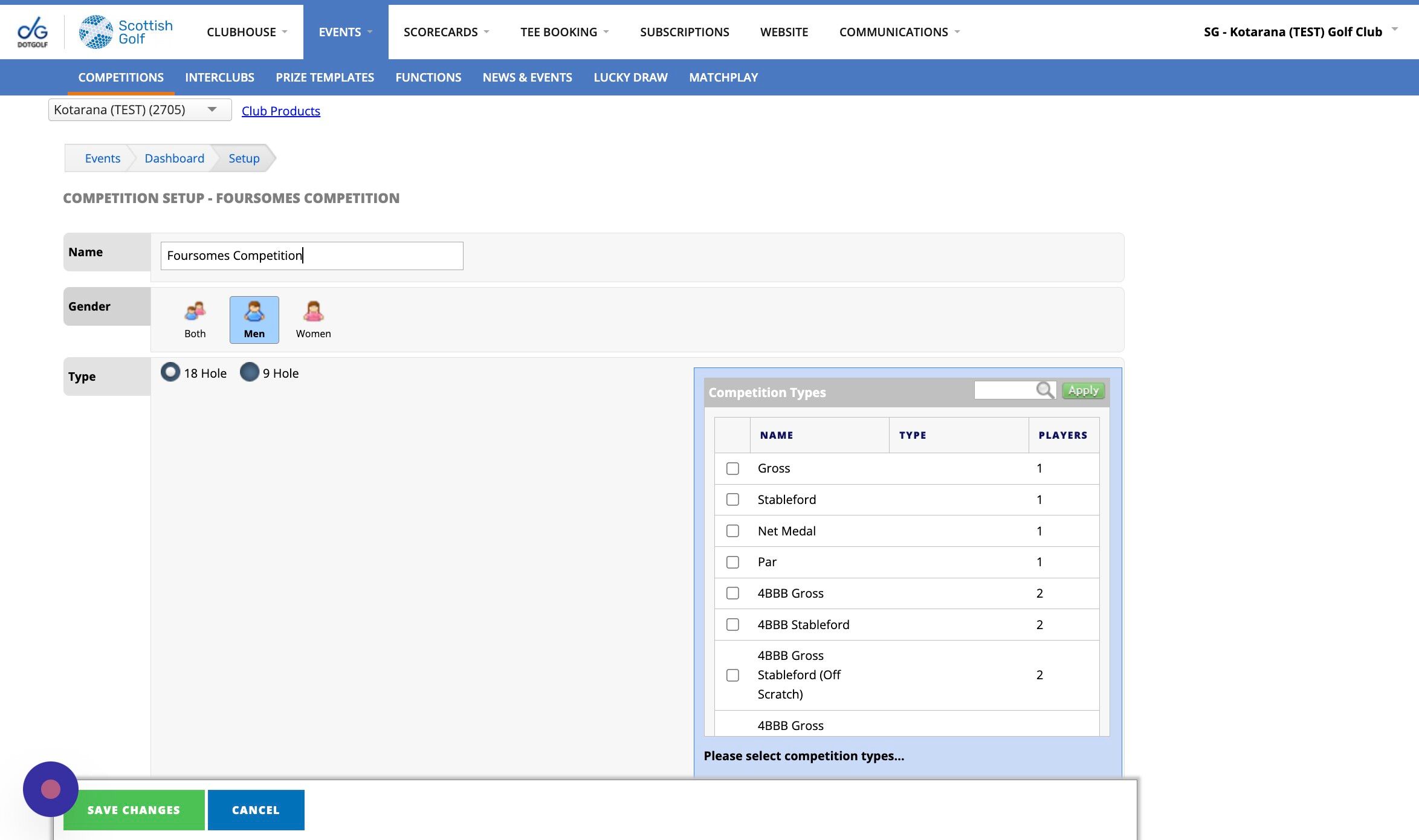
Task: Click into the competition Name text field
Action: [312, 256]
